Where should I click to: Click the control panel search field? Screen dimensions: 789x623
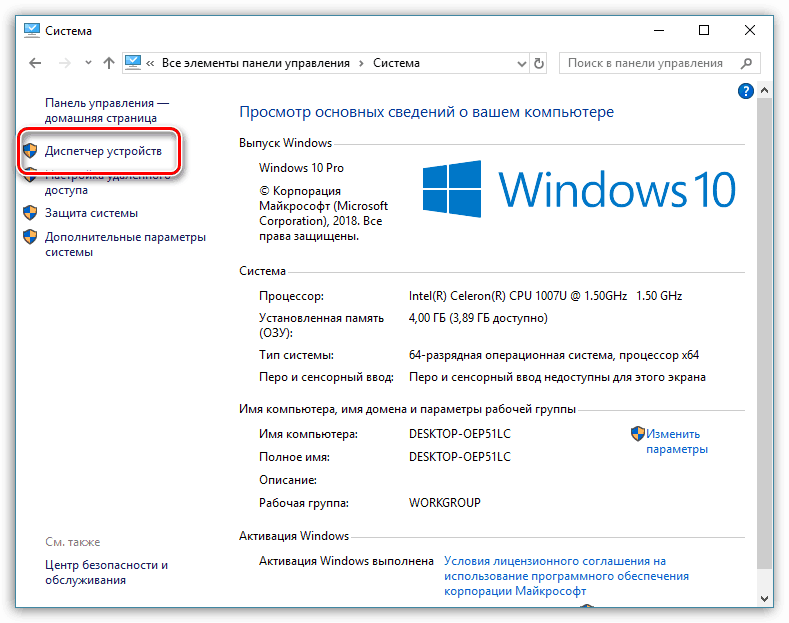(x=660, y=63)
